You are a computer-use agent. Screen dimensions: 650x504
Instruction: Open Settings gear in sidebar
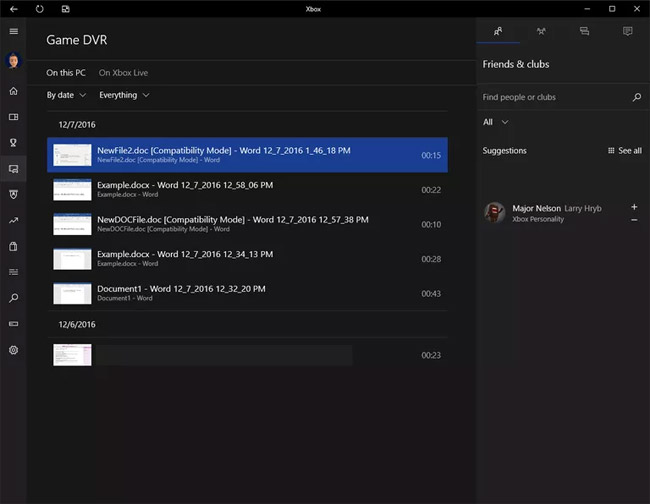pyautogui.click(x=14, y=350)
